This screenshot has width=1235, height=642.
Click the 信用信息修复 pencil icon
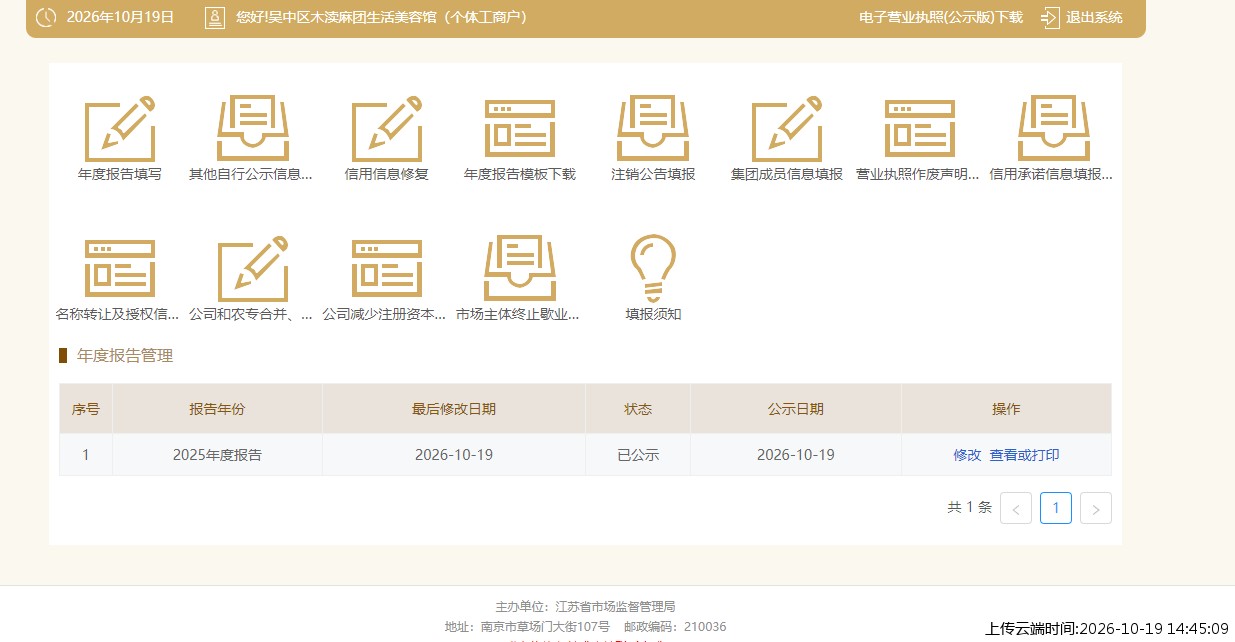387,128
